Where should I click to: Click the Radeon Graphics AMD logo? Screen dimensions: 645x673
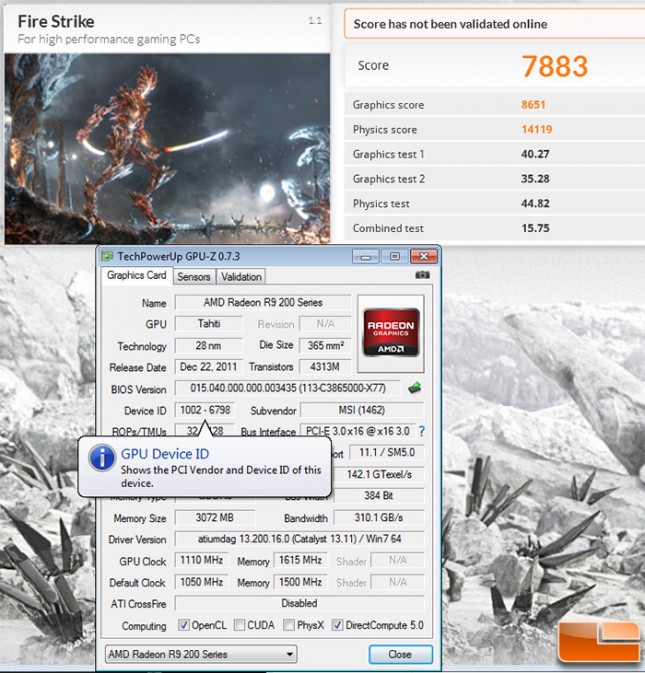391,333
